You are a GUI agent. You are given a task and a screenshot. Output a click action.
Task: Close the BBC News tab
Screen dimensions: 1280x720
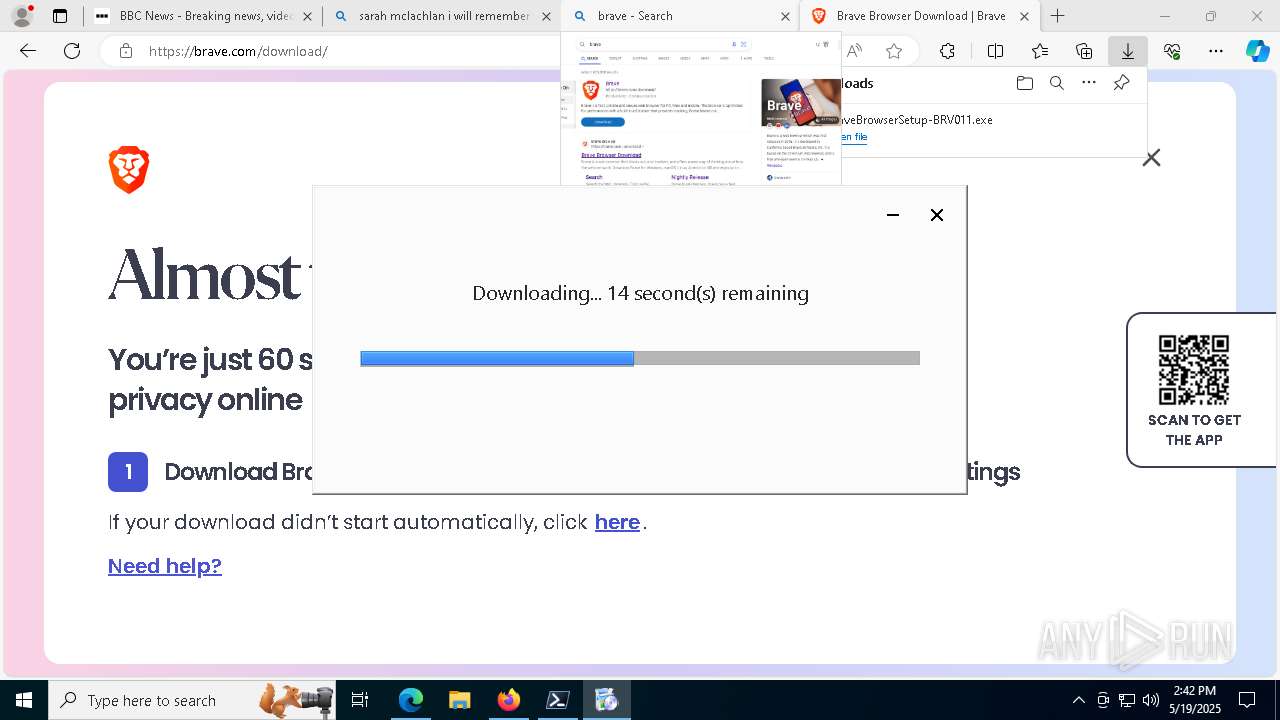(307, 16)
